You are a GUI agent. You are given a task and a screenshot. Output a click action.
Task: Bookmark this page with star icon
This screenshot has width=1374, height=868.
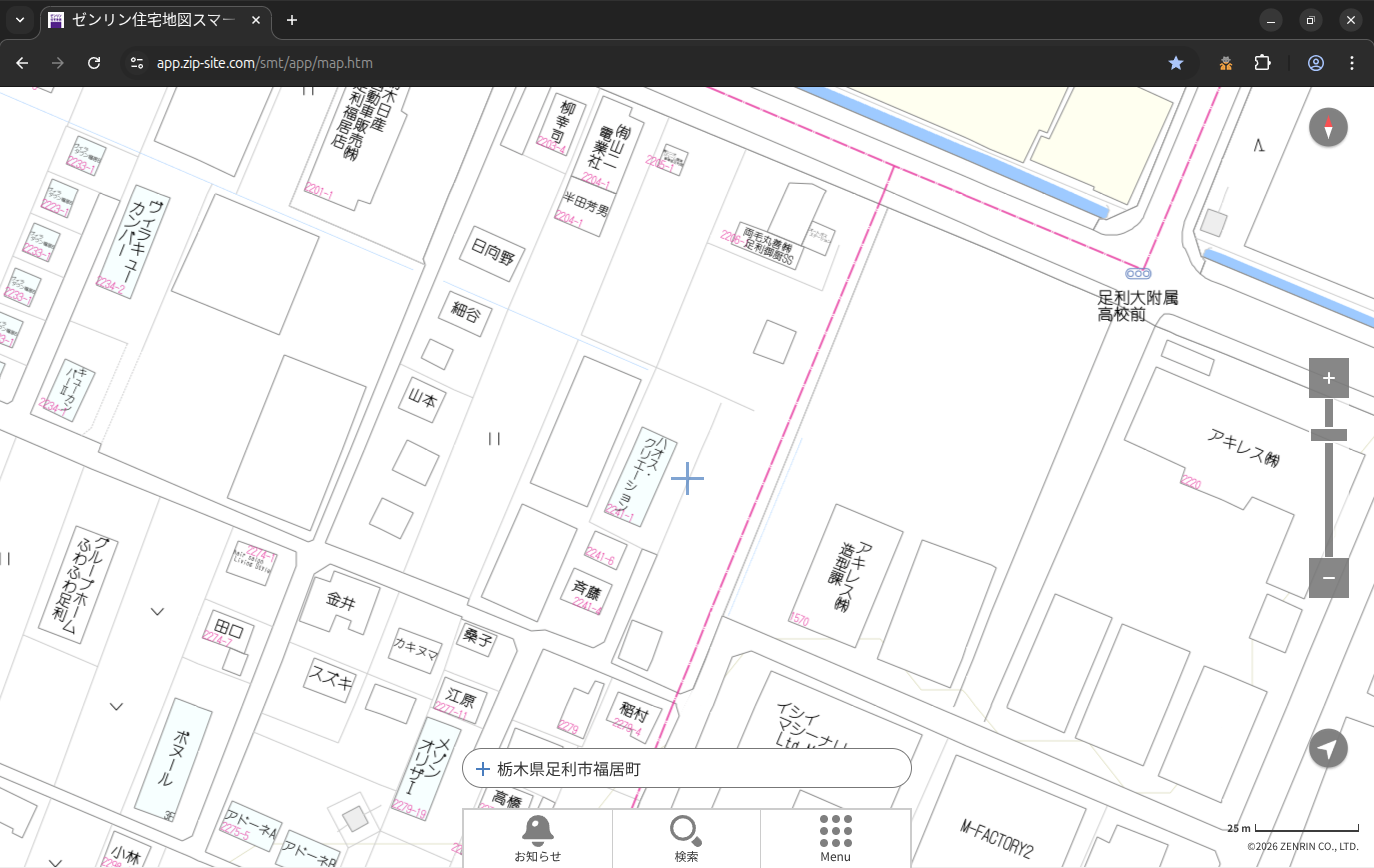click(x=1176, y=63)
